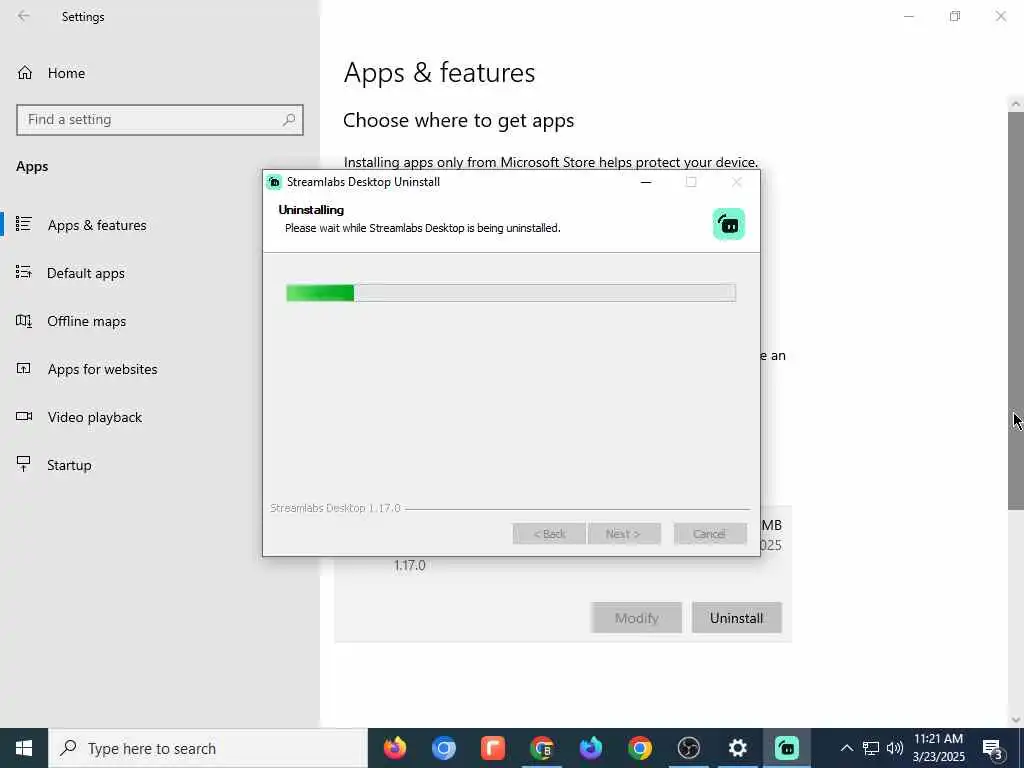Open the Windows Start menu
This screenshot has width=1024, height=768.
pos(24,748)
